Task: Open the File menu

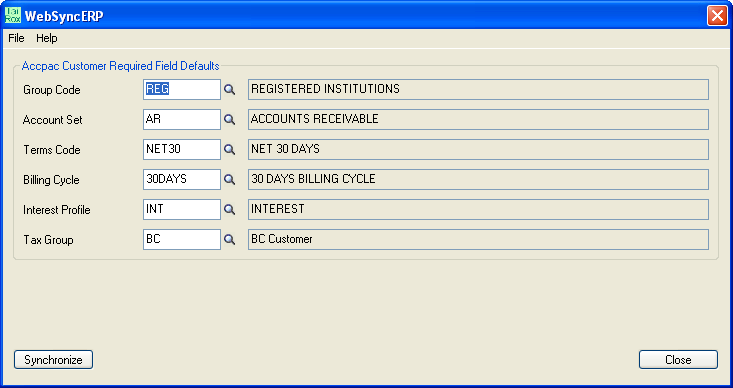Action: coord(16,38)
